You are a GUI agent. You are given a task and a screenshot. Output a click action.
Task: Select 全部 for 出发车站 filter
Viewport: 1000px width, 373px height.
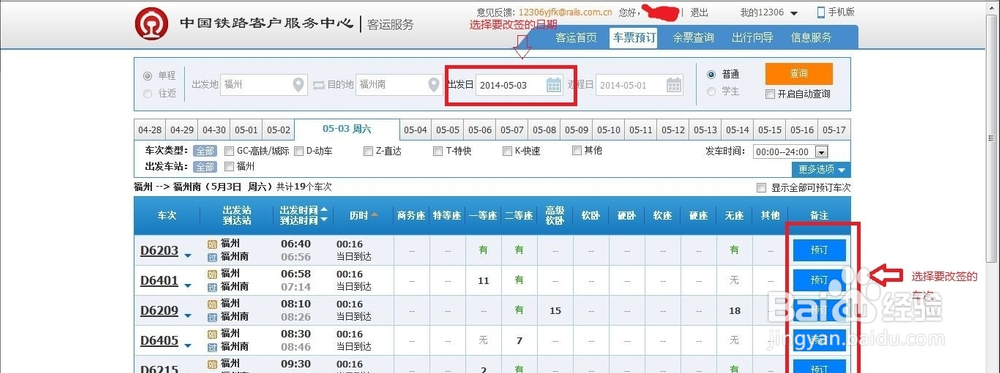click(205, 167)
